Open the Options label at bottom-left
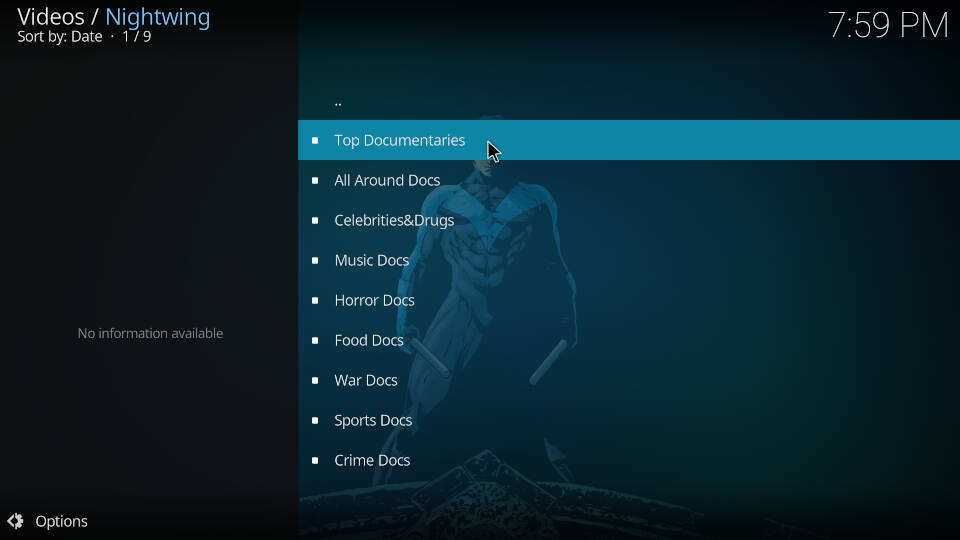Image resolution: width=960 pixels, height=540 pixels. [x=61, y=522]
